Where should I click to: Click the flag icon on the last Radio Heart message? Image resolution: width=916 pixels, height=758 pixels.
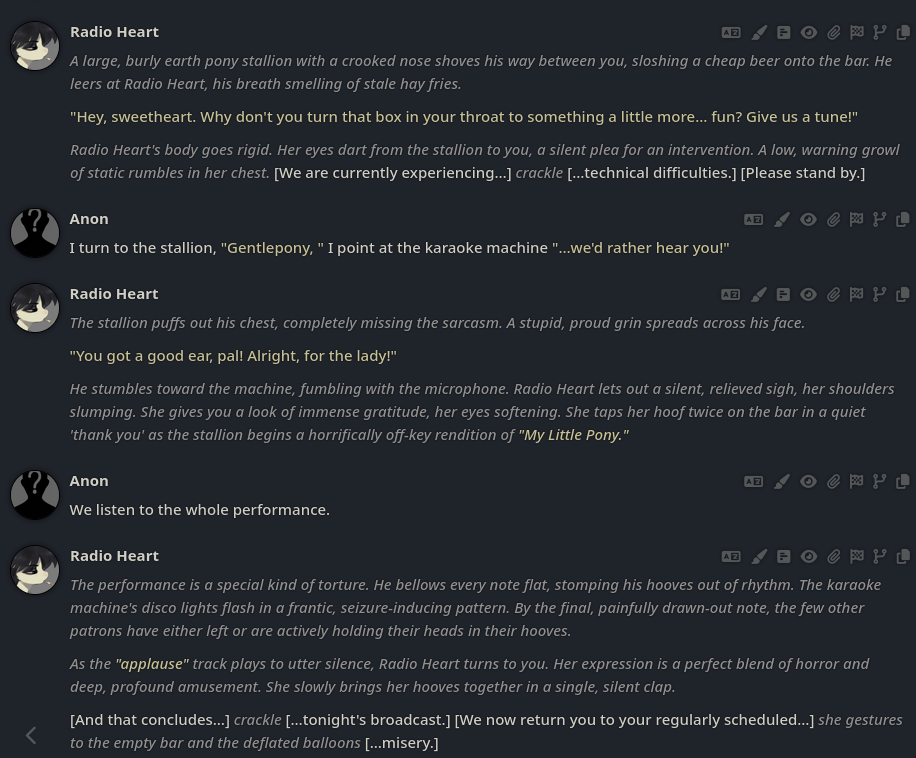tap(856, 557)
